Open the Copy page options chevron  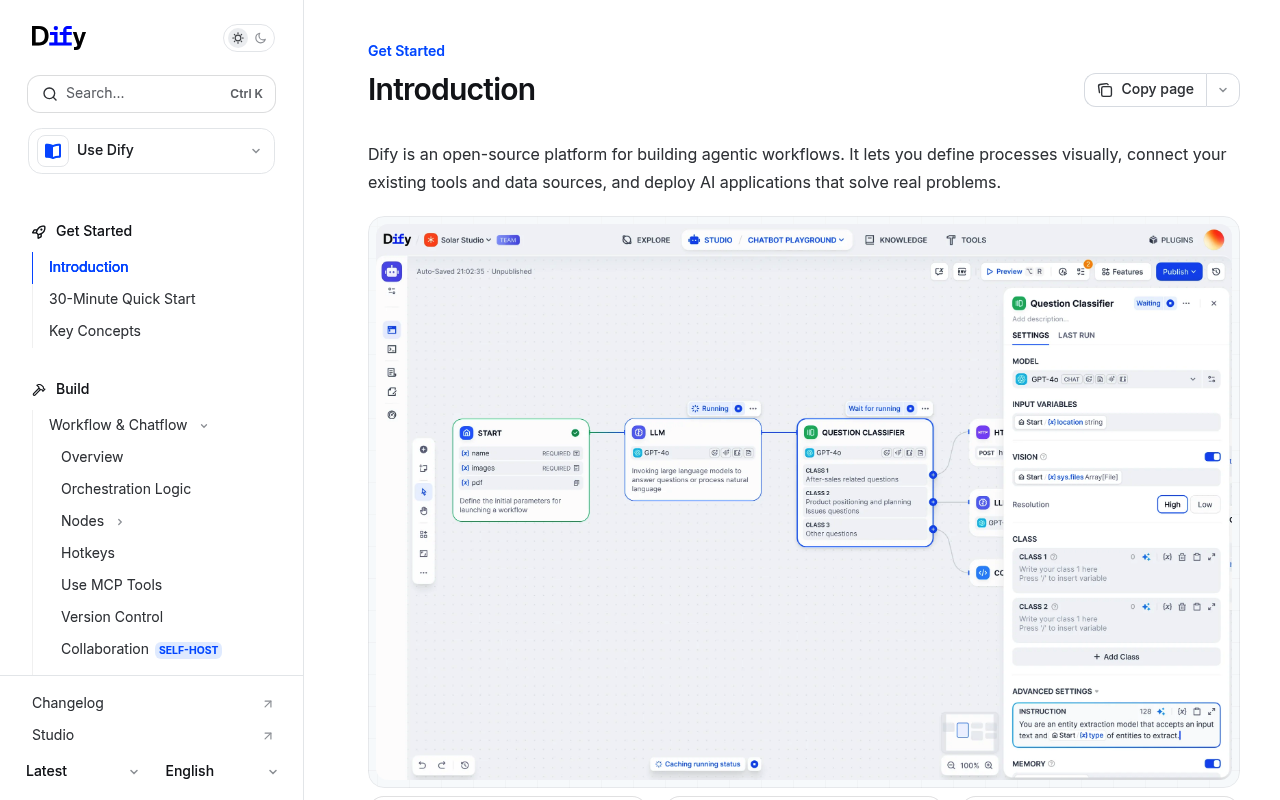click(1223, 90)
